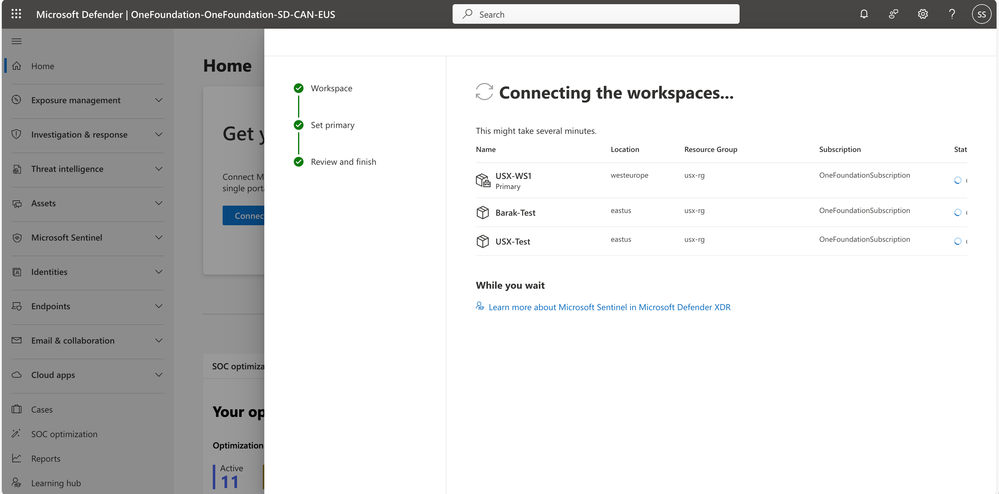
Task: Click the Learning hub icon
Action: coord(17,483)
